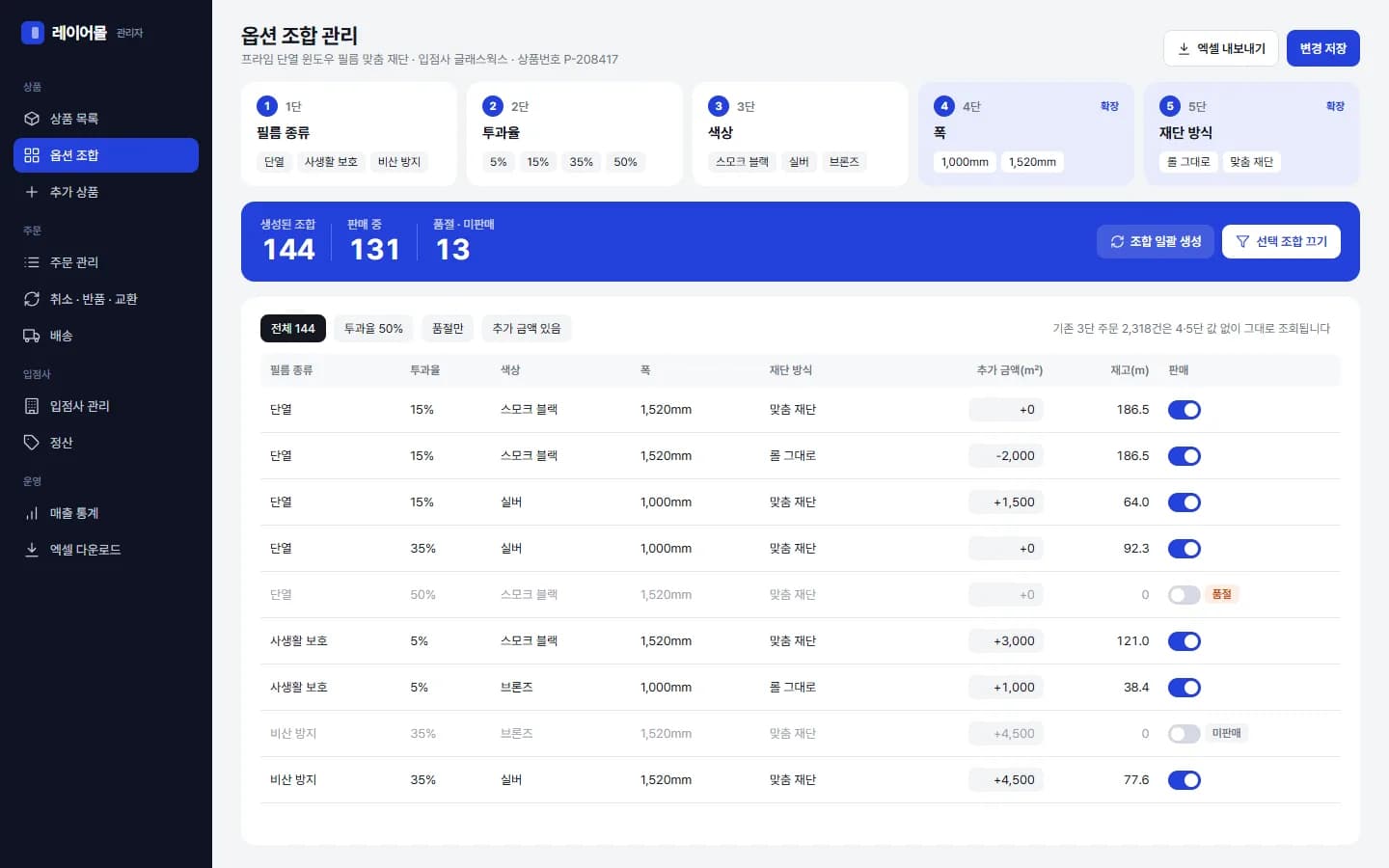Toggle sale switch for 단열 15% 실버 row

click(1185, 502)
